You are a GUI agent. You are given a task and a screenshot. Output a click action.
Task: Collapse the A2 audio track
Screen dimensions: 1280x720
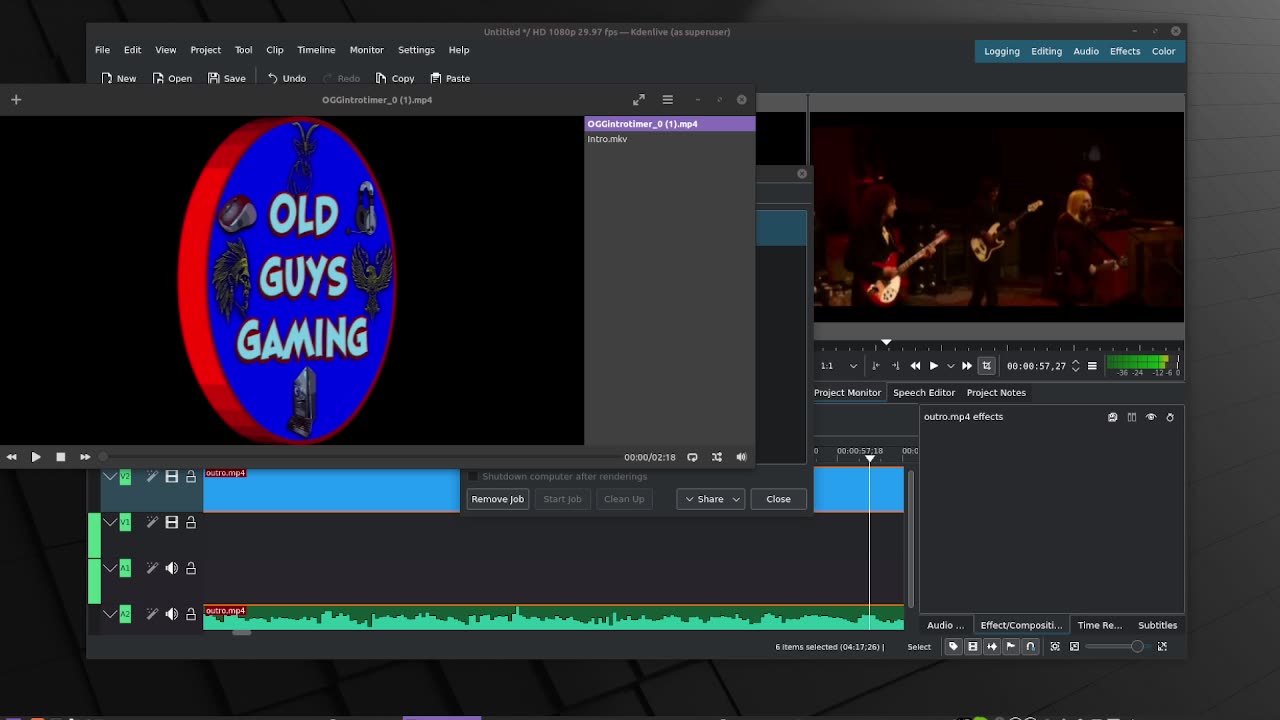pyautogui.click(x=110, y=614)
